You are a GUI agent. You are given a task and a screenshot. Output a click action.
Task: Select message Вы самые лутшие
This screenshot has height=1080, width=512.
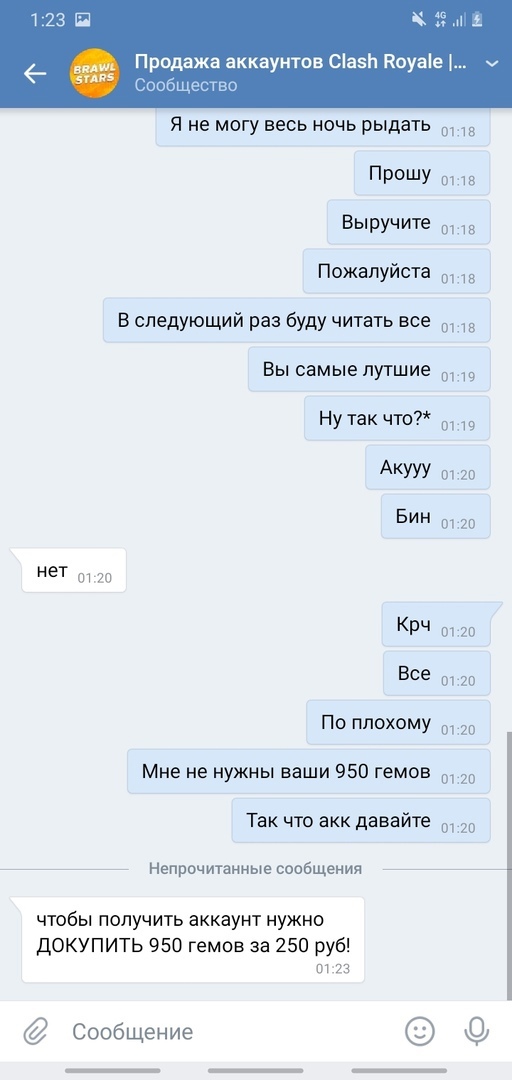click(x=369, y=369)
